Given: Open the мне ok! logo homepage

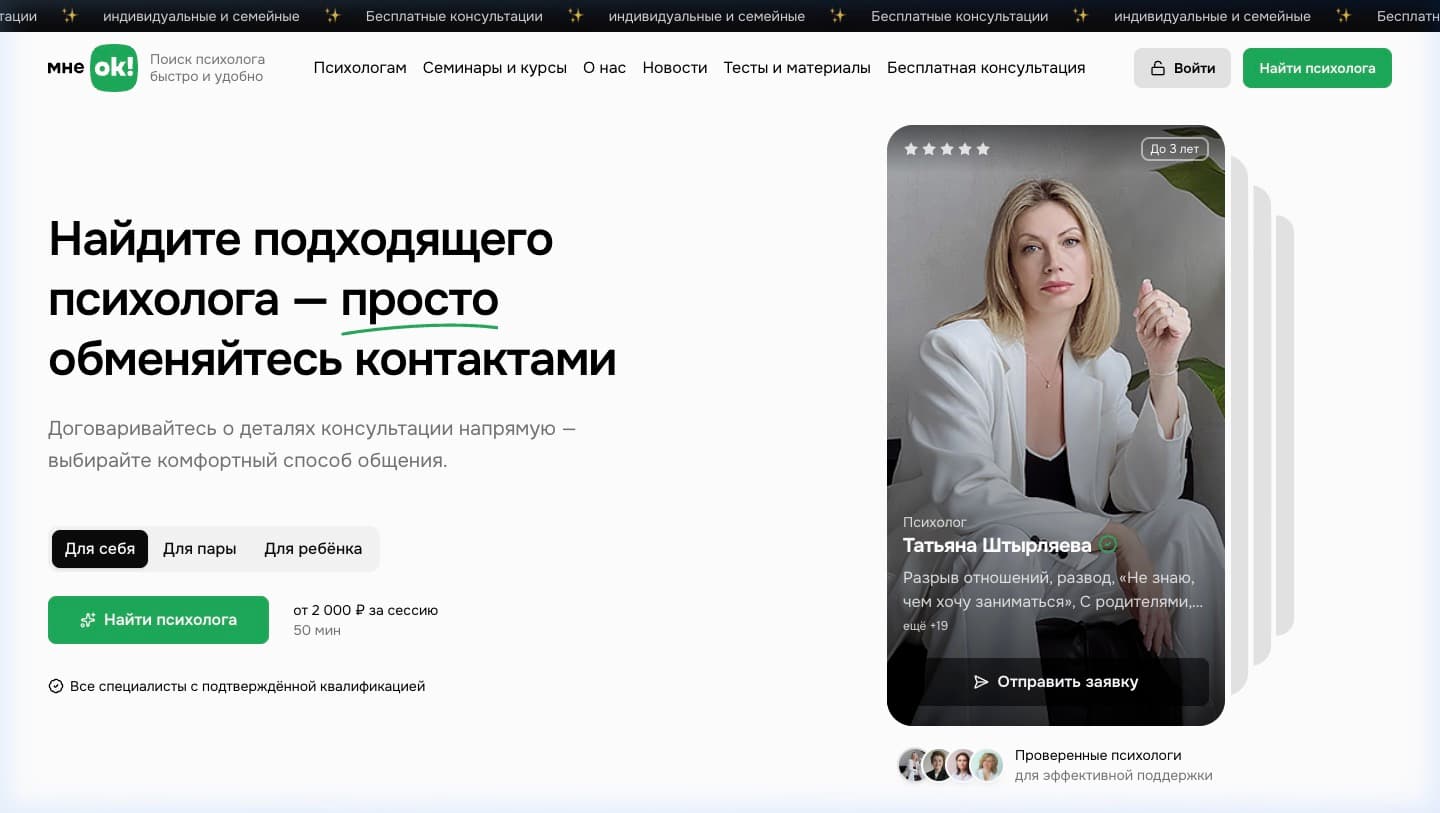Looking at the screenshot, I should point(92,68).
